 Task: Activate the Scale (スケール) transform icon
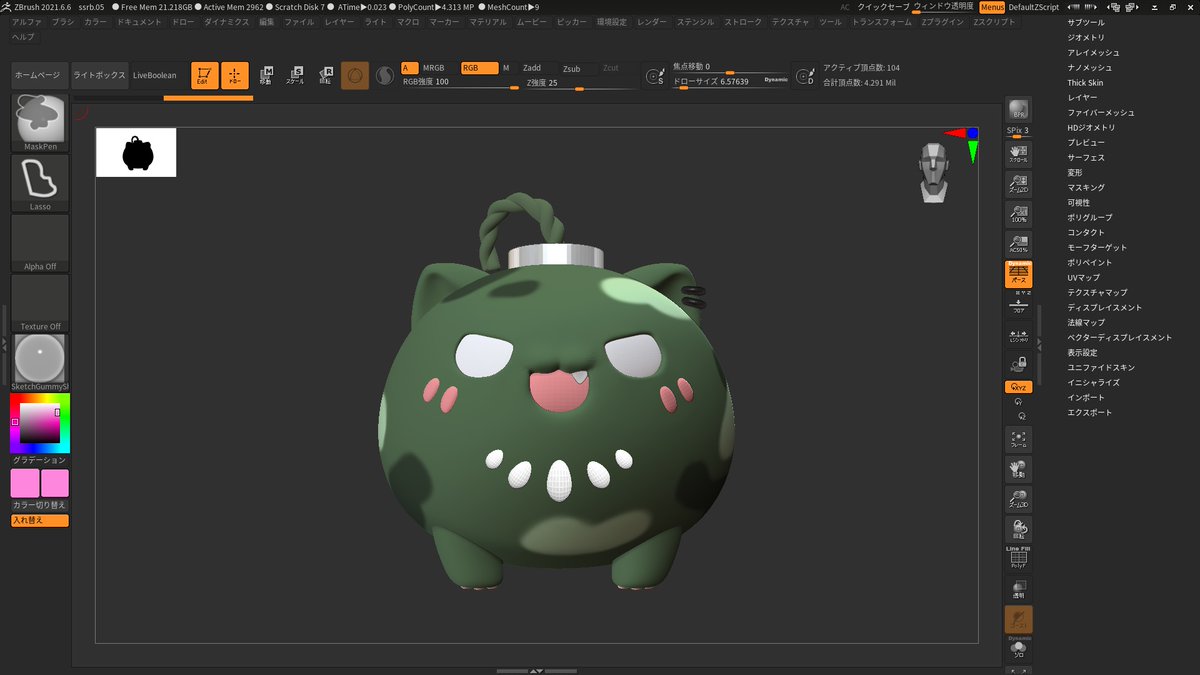(x=296, y=75)
